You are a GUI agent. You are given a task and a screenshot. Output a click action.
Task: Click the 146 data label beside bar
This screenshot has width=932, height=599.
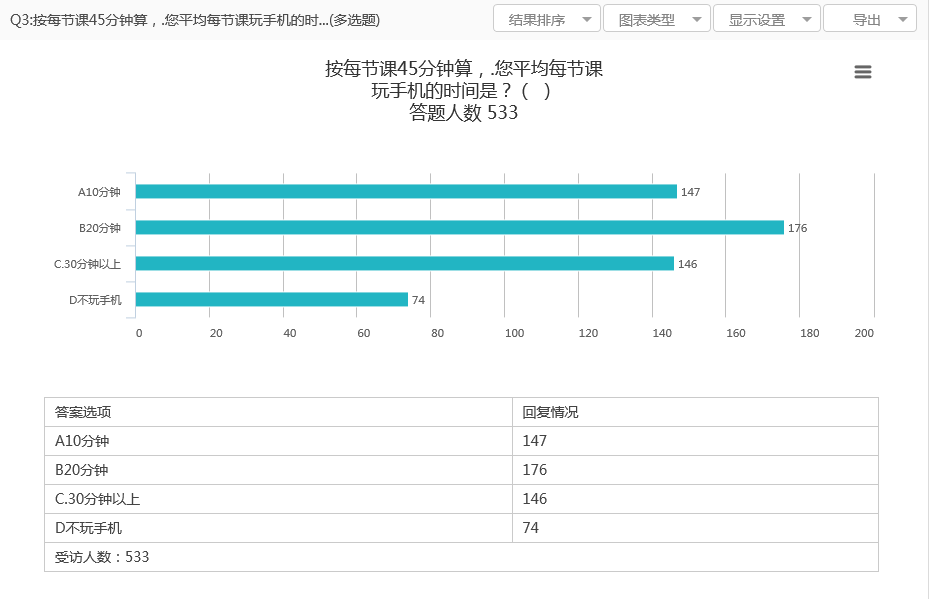(687, 264)
